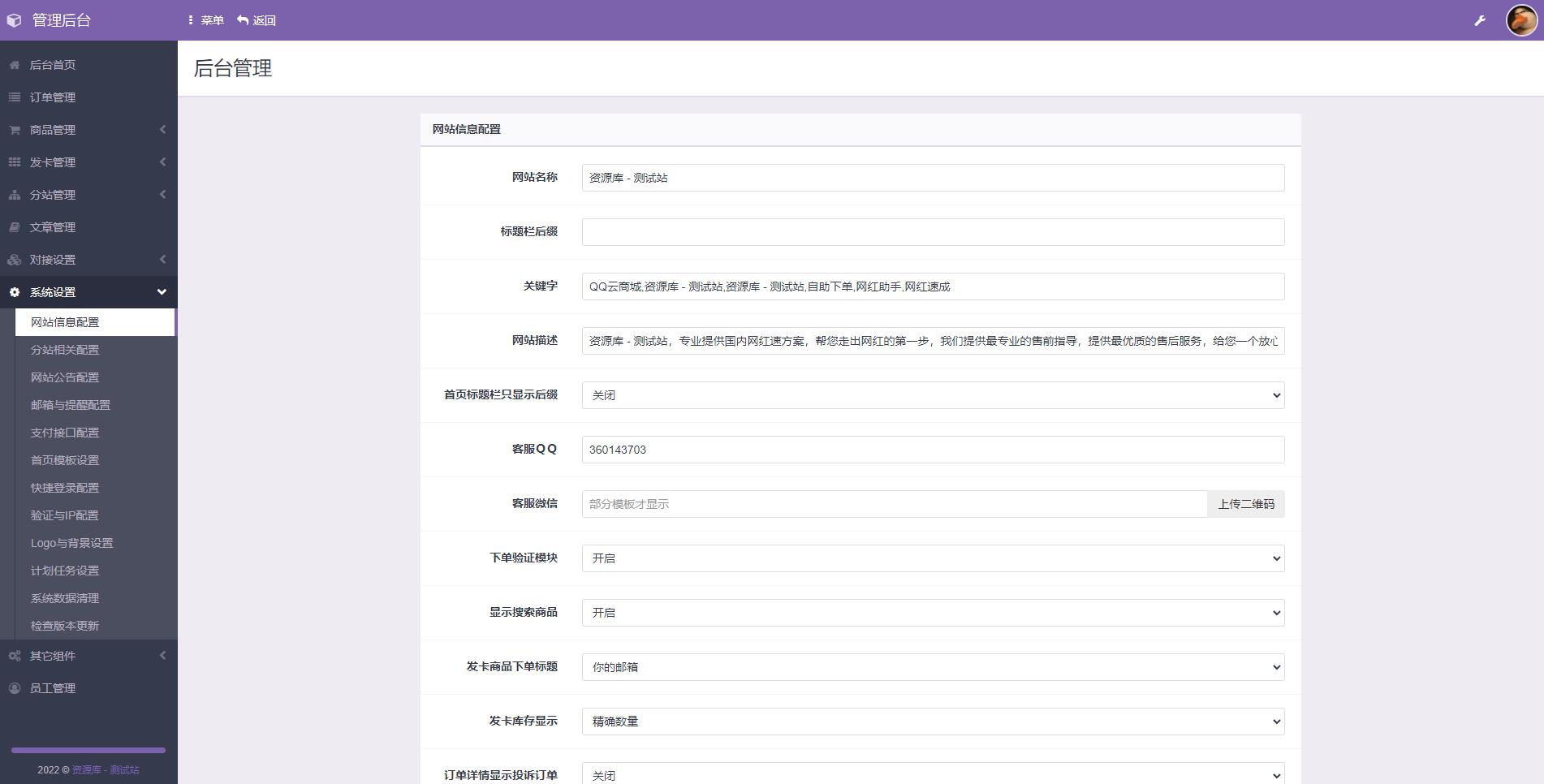This screenshot has height=784, width=1544.
Task: Select 快捷登录配置 submenu item
Action: (x=96, y=488)
